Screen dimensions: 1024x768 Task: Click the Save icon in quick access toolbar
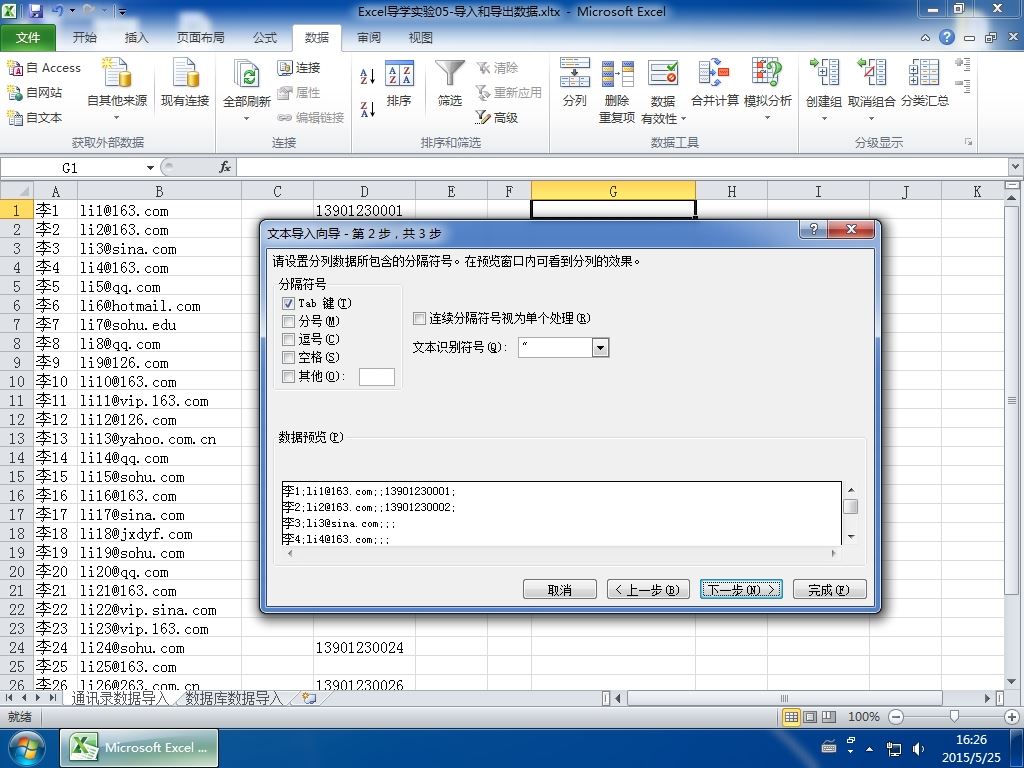click(x=35, y=11)
